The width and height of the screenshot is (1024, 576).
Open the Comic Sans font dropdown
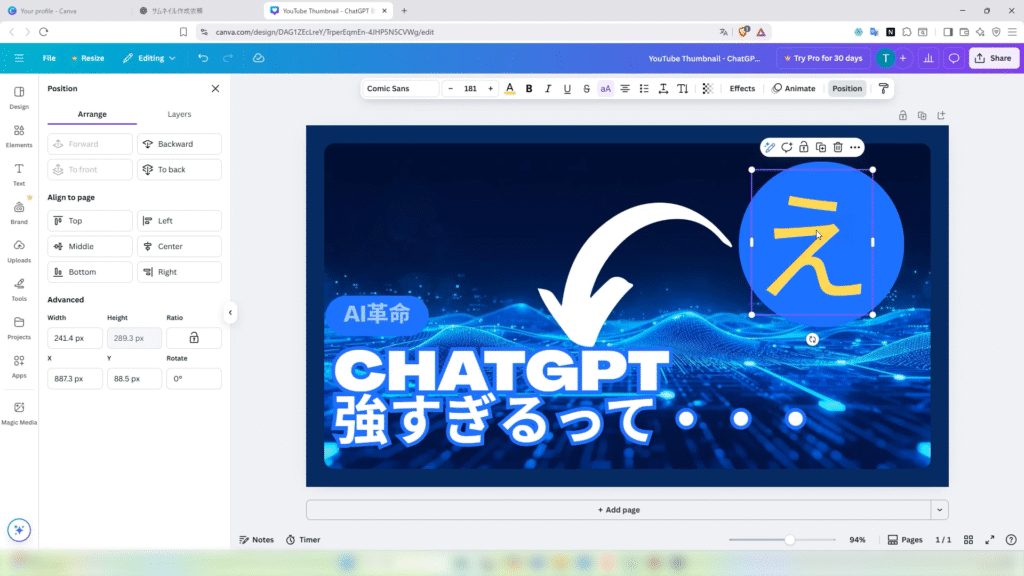point(400,88)
